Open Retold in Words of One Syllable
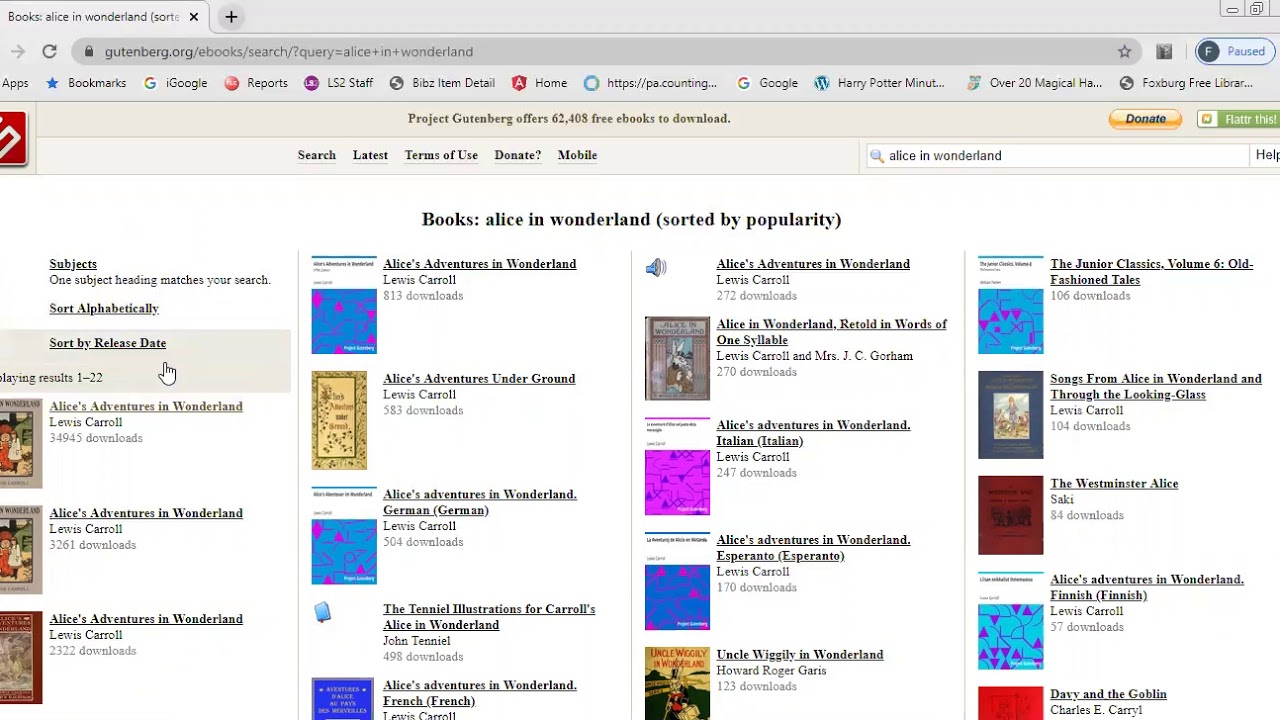The image size is (1280, 720). tap(831, 332)
